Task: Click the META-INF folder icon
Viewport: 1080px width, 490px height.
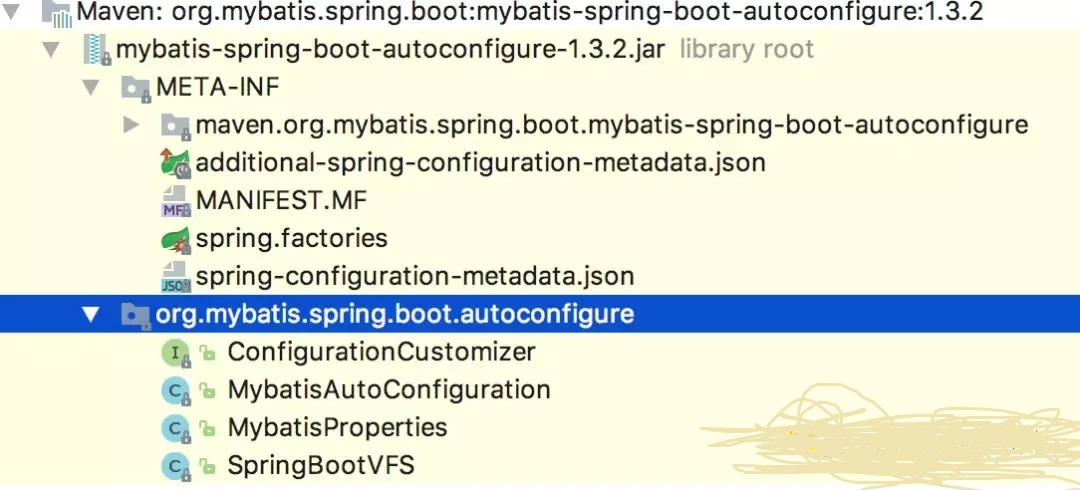Action: [x=136, y=87]
